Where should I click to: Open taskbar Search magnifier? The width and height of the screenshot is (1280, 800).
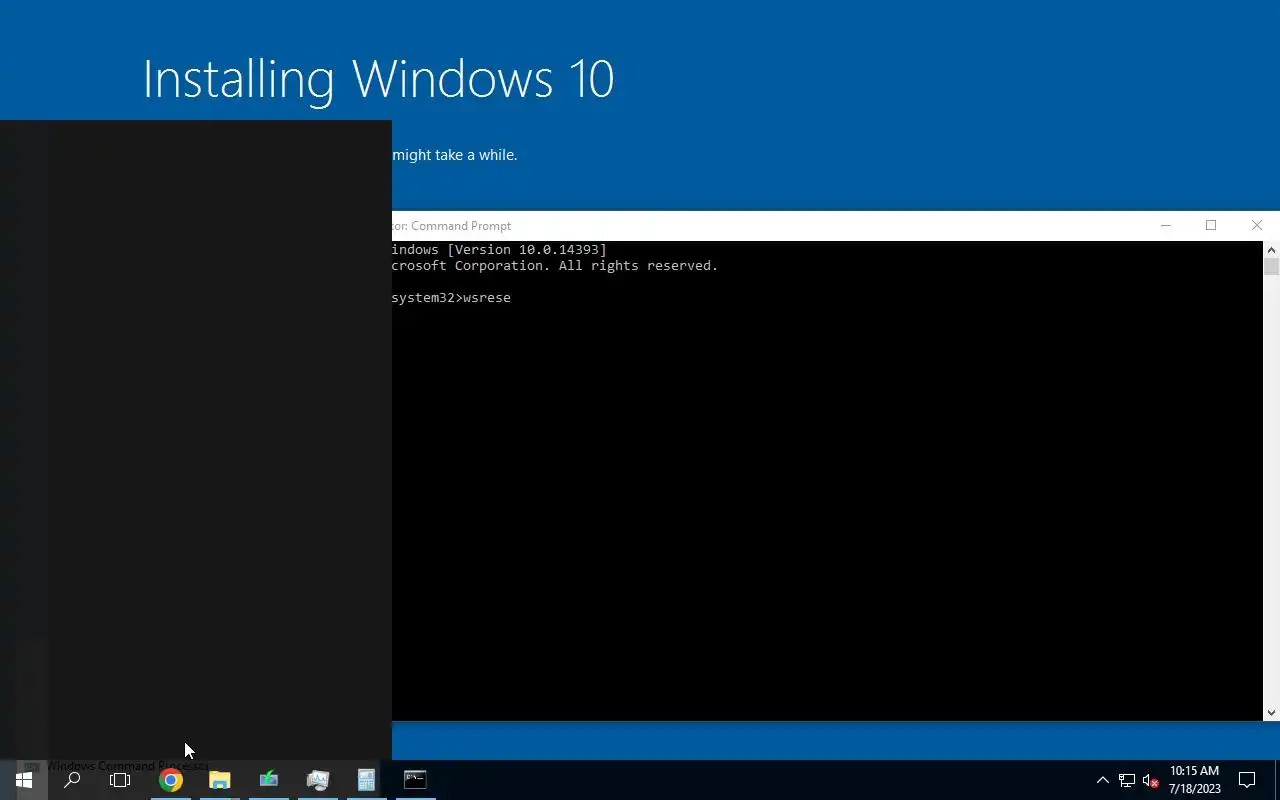pyautogui.click(x=72, y=780)
